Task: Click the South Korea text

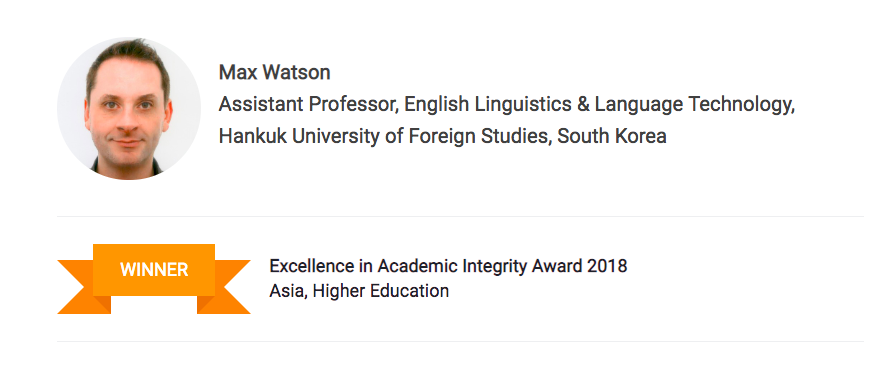Action: [x=611, y=136]
